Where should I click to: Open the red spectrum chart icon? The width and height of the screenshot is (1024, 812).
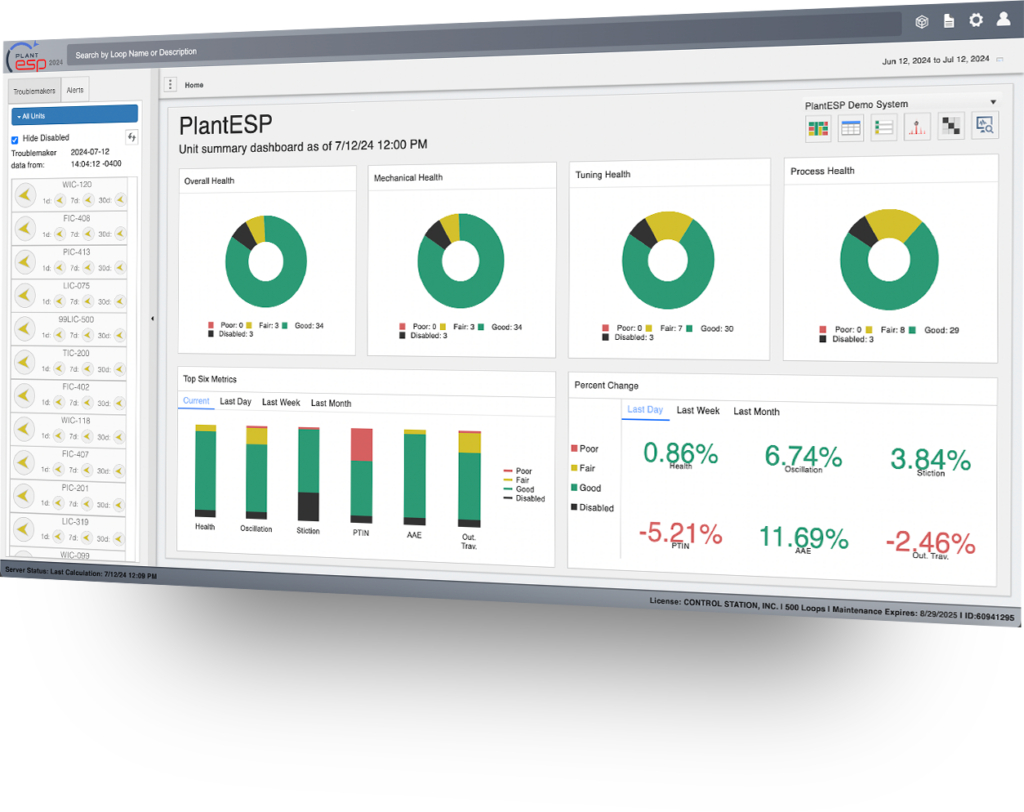[917, 126]
